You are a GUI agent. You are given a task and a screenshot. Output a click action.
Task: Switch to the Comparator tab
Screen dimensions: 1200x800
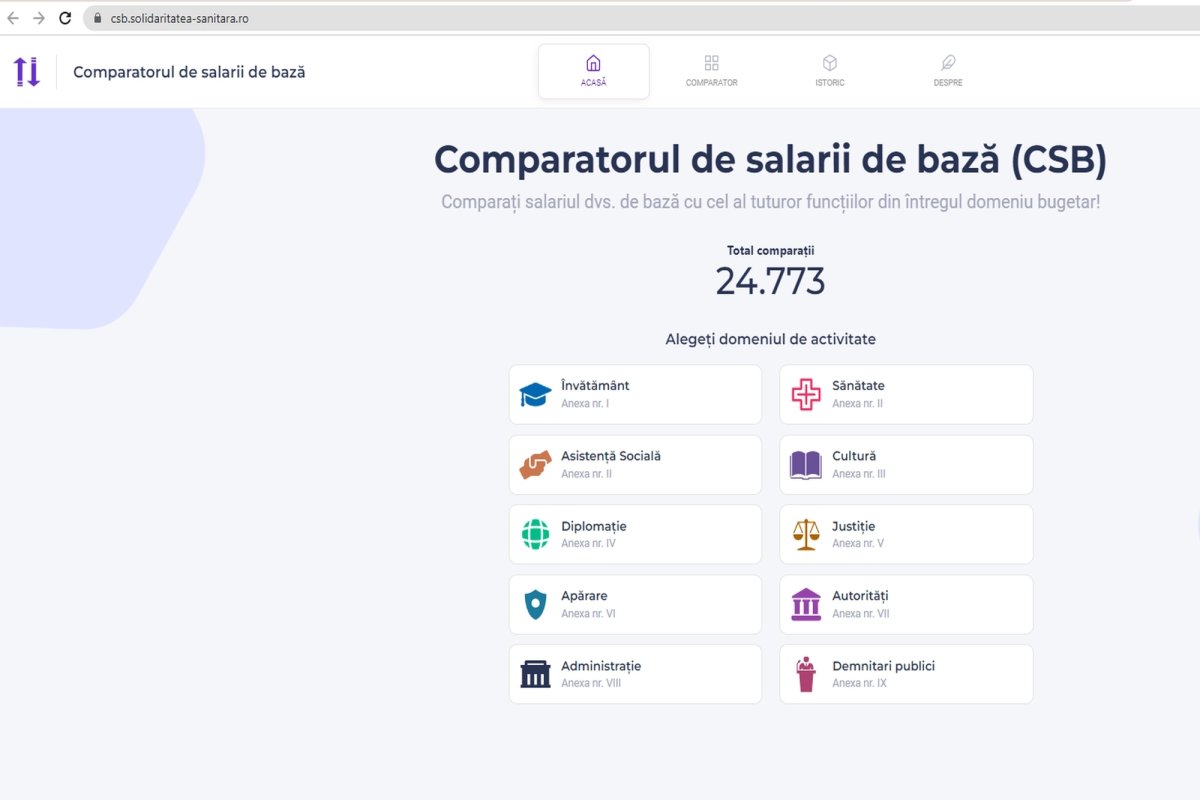[711, 69]
